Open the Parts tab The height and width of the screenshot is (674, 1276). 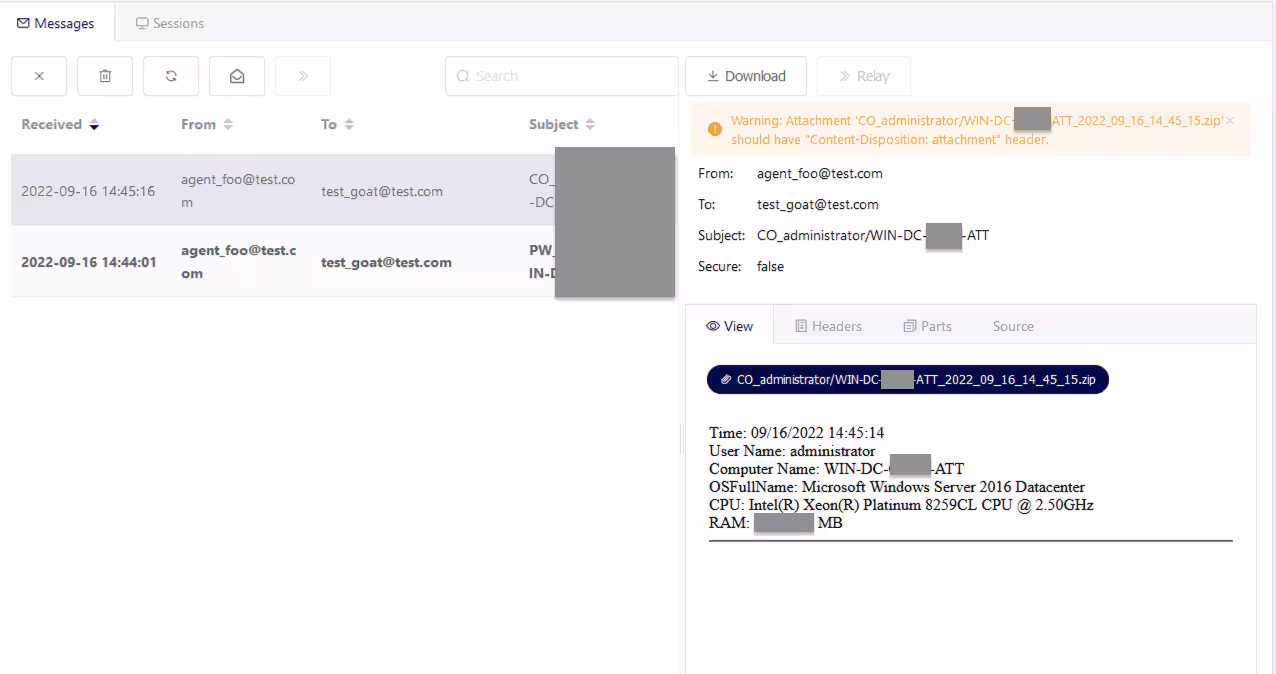tap(927, 326)
